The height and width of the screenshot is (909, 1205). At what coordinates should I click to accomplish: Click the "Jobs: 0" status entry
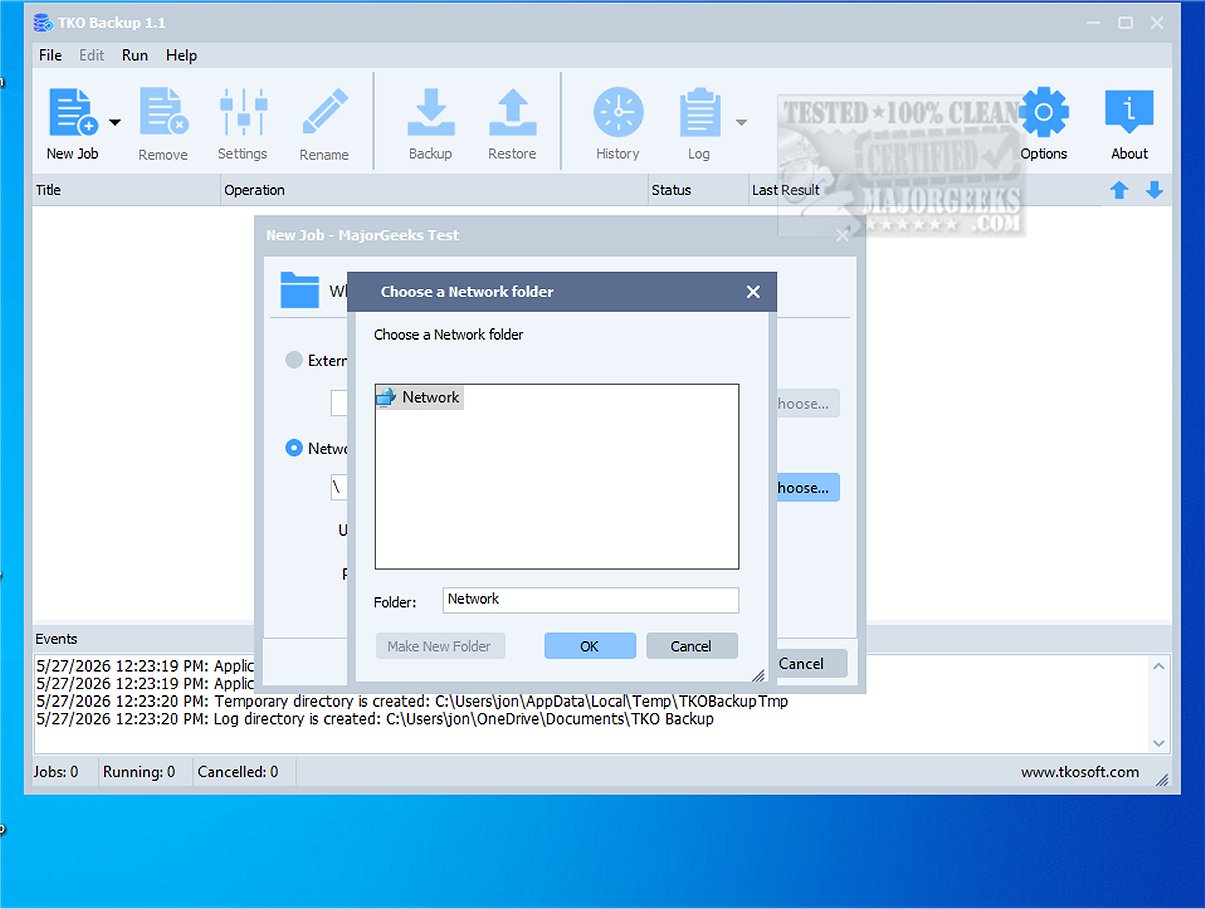click(x=57, y=772)
